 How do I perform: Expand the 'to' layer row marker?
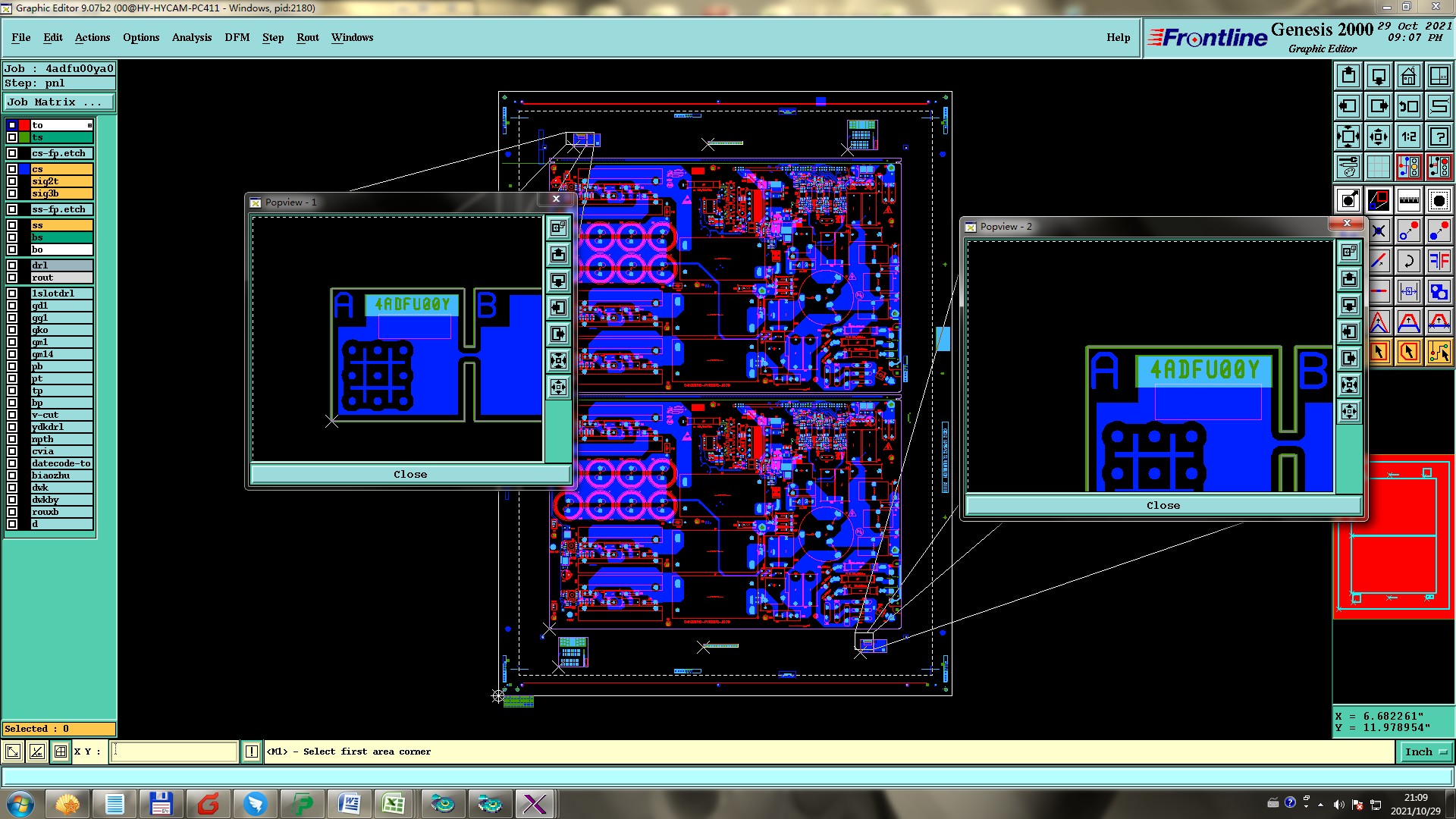pos(89,125)
